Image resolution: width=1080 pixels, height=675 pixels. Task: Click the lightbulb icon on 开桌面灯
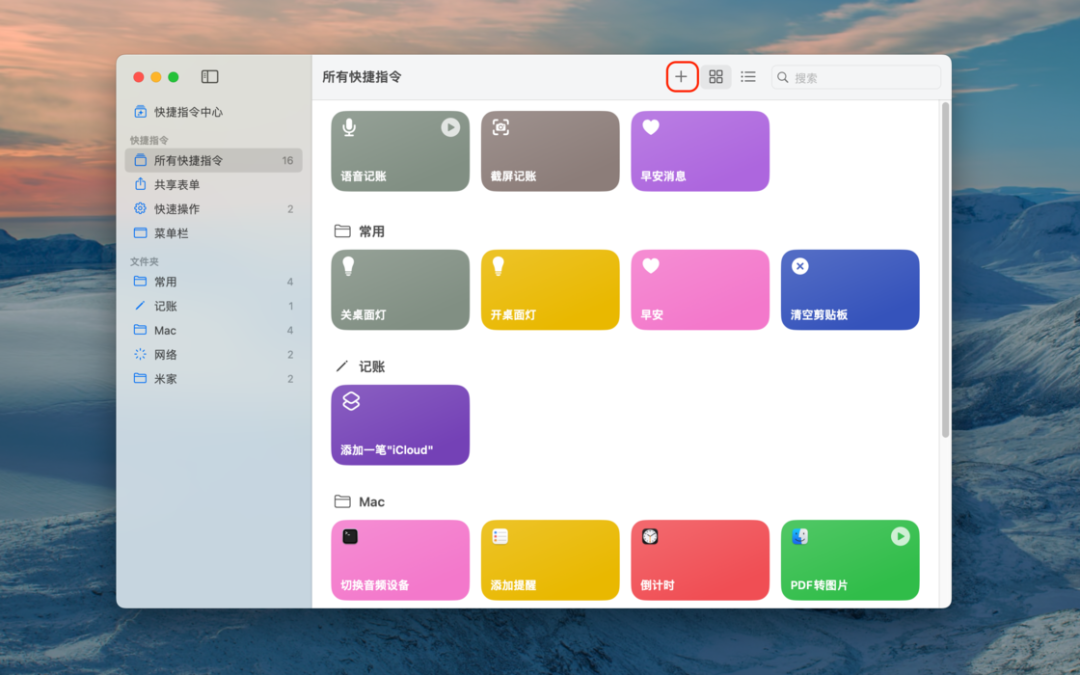click(x=498, y=266)
